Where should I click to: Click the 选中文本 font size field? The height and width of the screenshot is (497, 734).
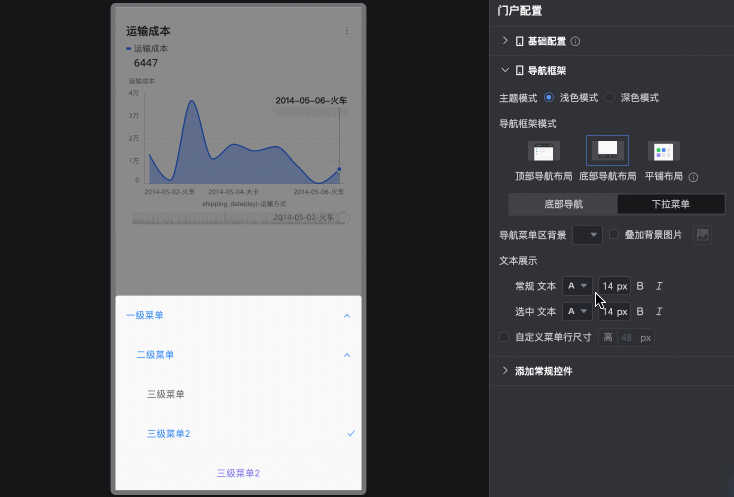click(x=614, y=312)
